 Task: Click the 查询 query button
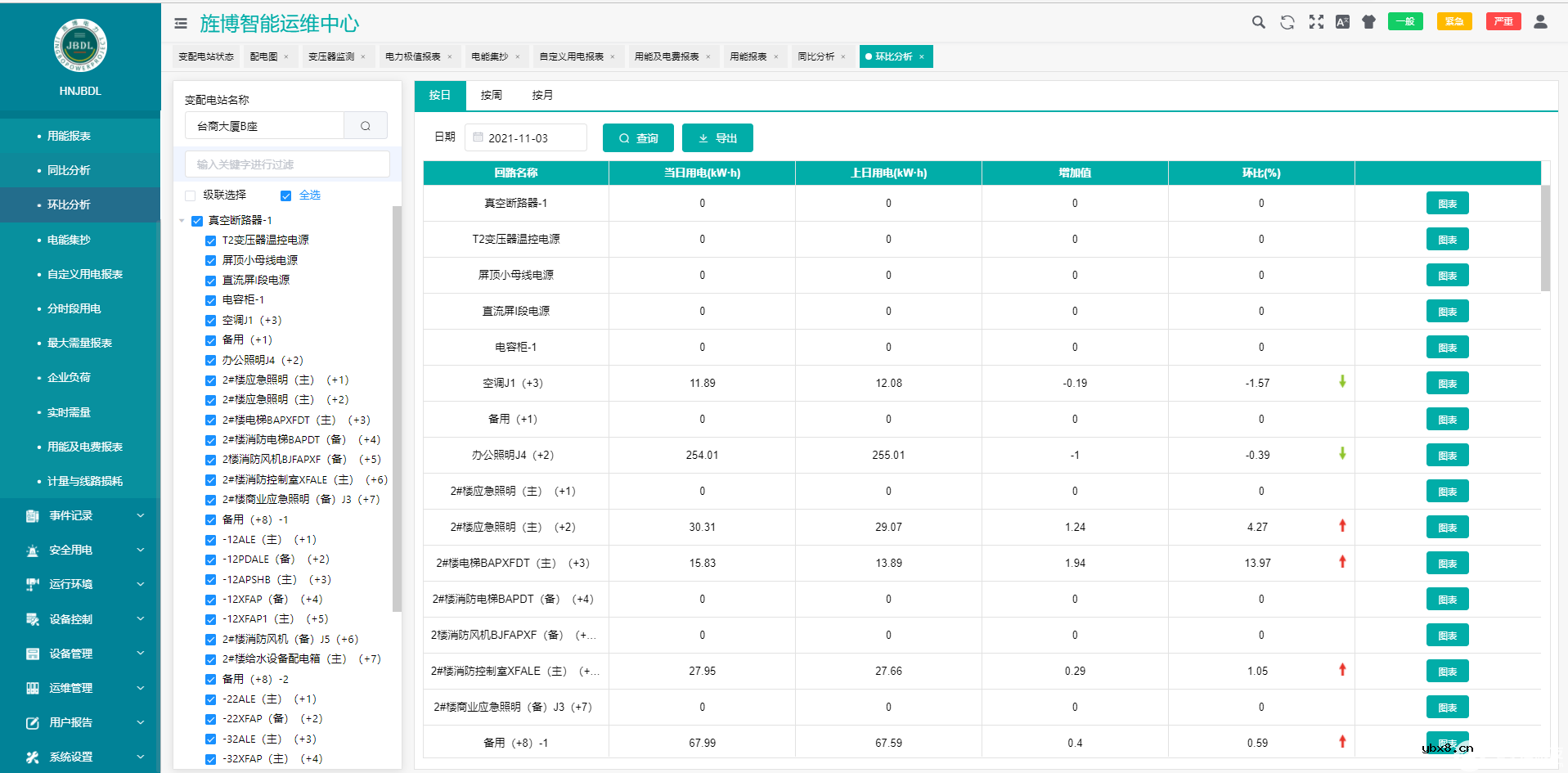click(638, 137)
